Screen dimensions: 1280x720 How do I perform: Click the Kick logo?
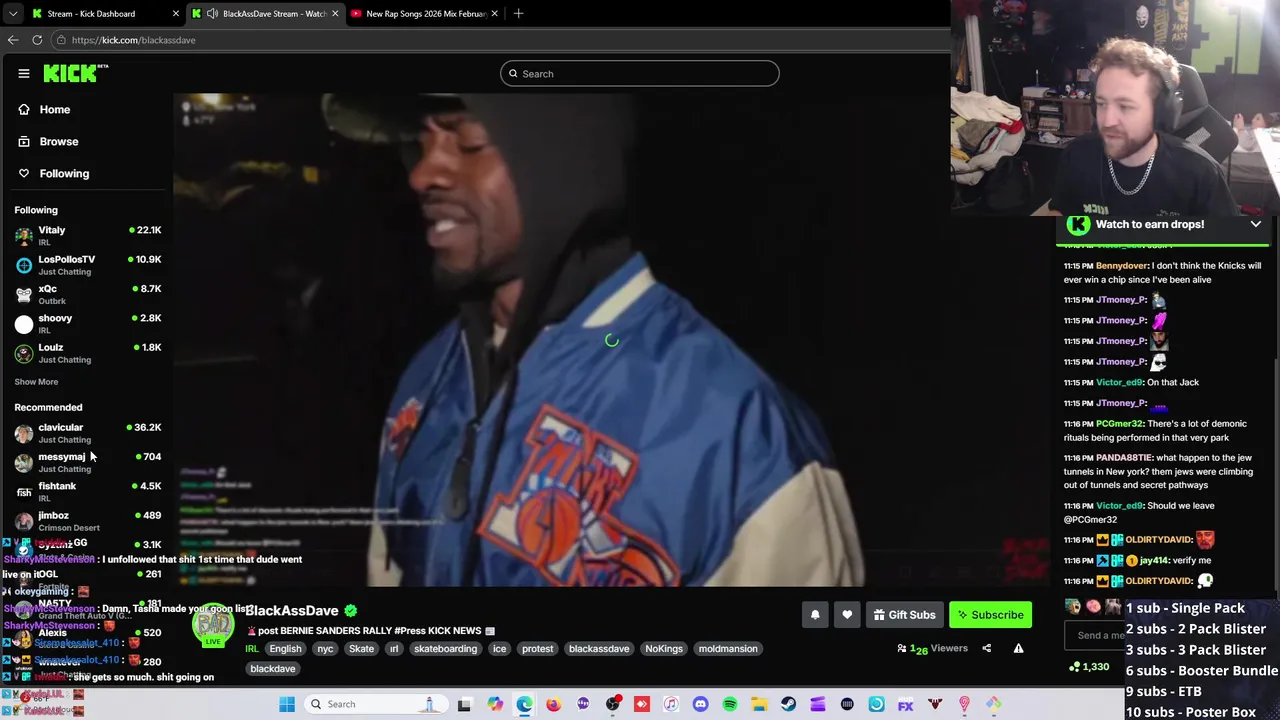[75, 73]
